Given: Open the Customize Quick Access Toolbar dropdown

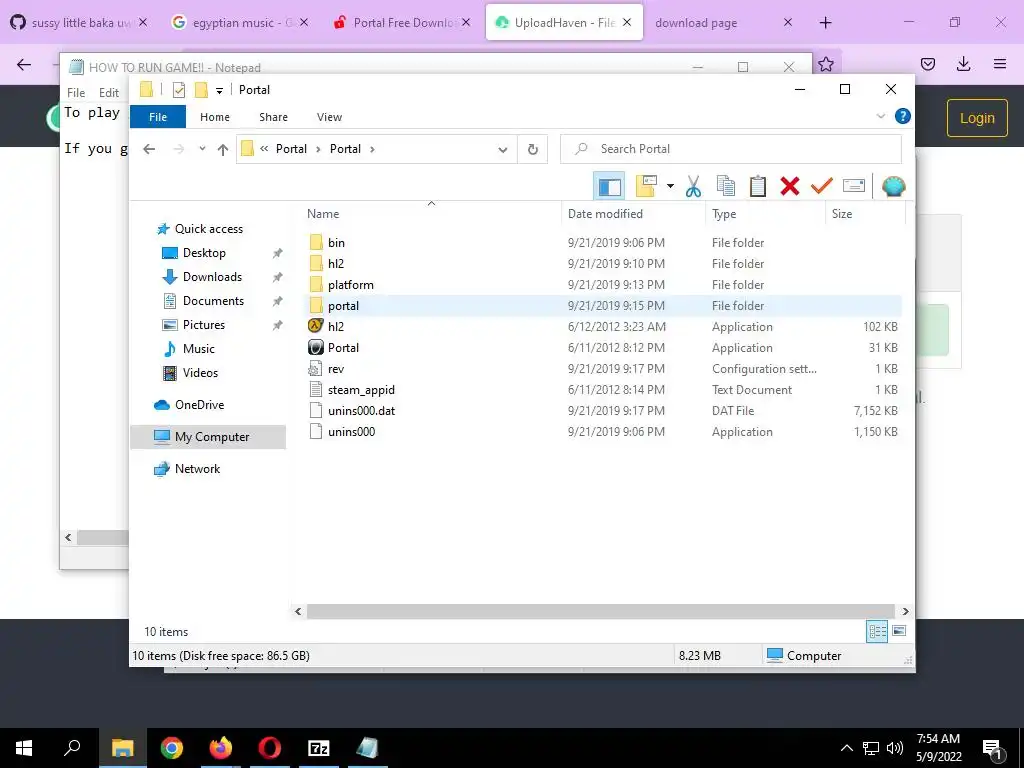Looking at the screenshot, I should click(219, 90).
